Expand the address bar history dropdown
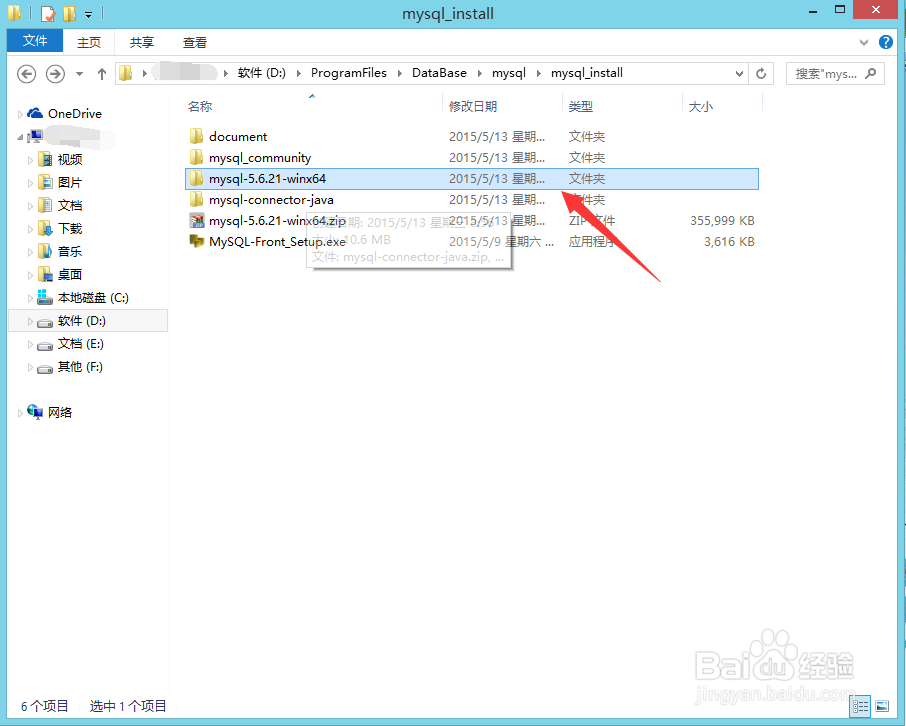This screenshot has width=906, height=726. 737,73
